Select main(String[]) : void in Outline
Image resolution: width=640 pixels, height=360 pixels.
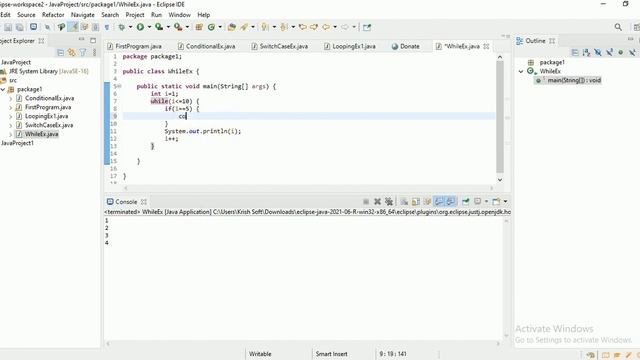point(573,80)
